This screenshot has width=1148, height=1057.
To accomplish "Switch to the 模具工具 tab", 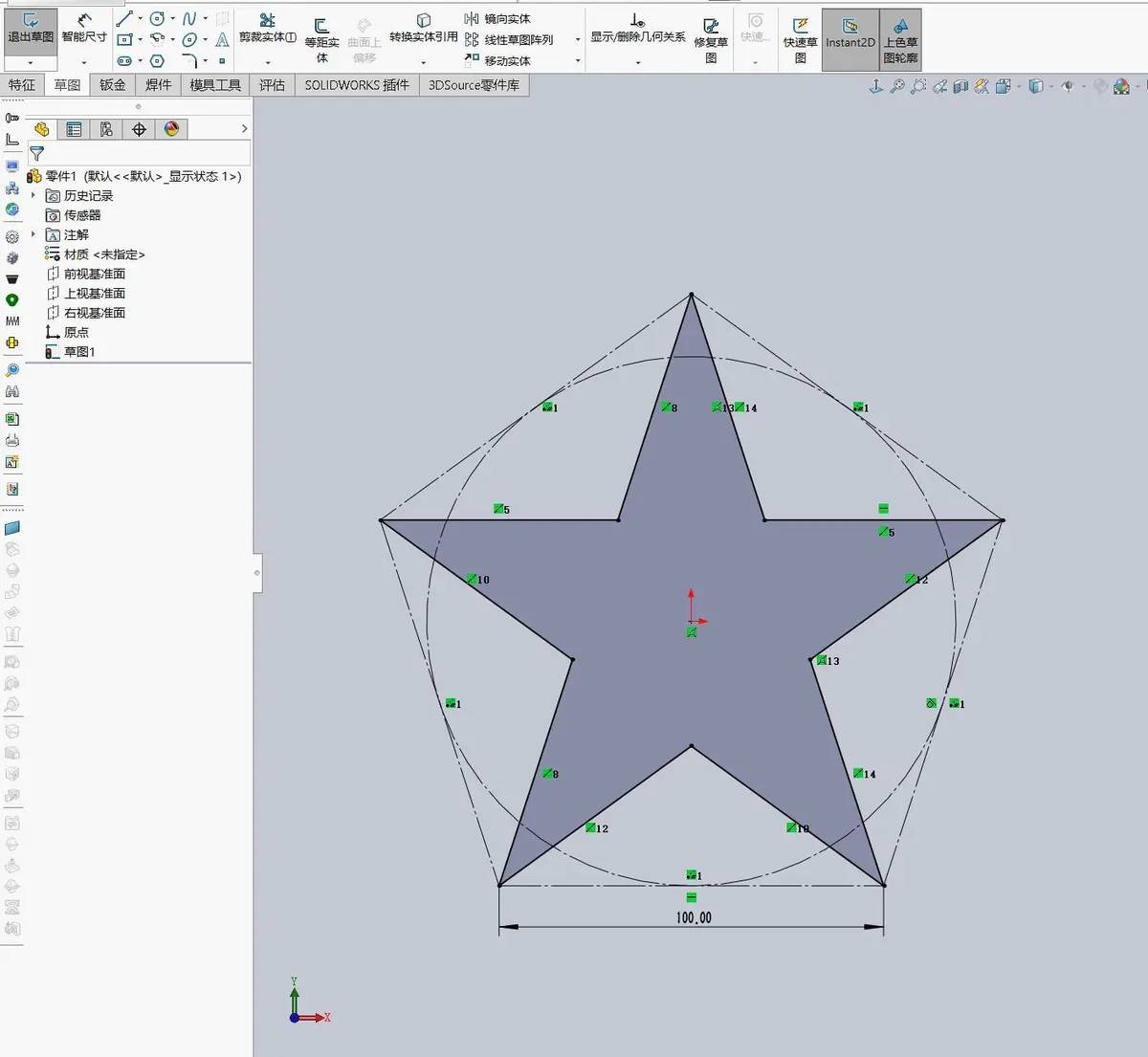I will click(215, 85).
